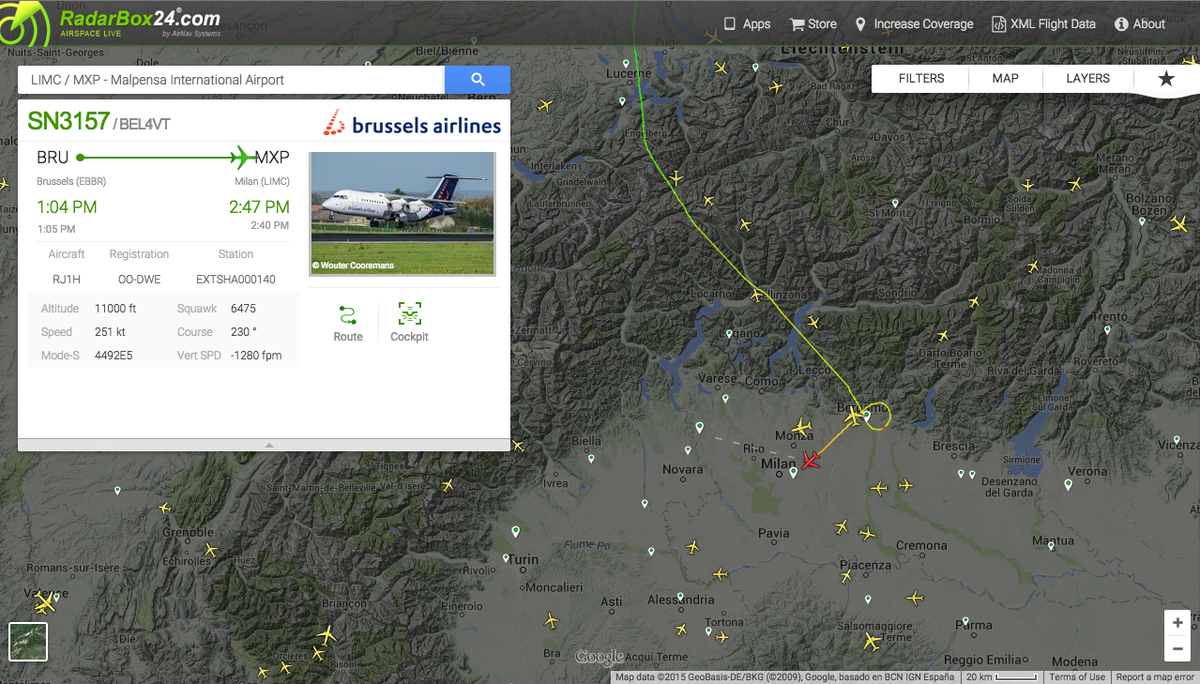Click the MXP destination code
1200x684 pixels.
coord(272,157)
